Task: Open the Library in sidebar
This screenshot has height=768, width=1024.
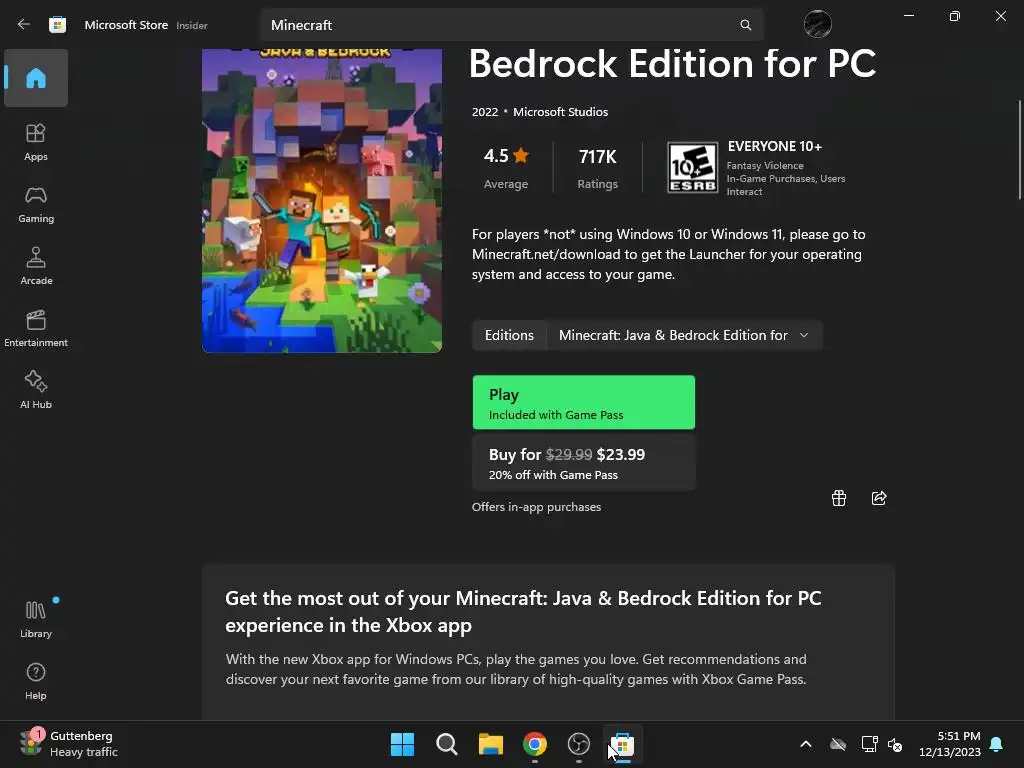Action: pyautogui.click(x=36, y=619)
